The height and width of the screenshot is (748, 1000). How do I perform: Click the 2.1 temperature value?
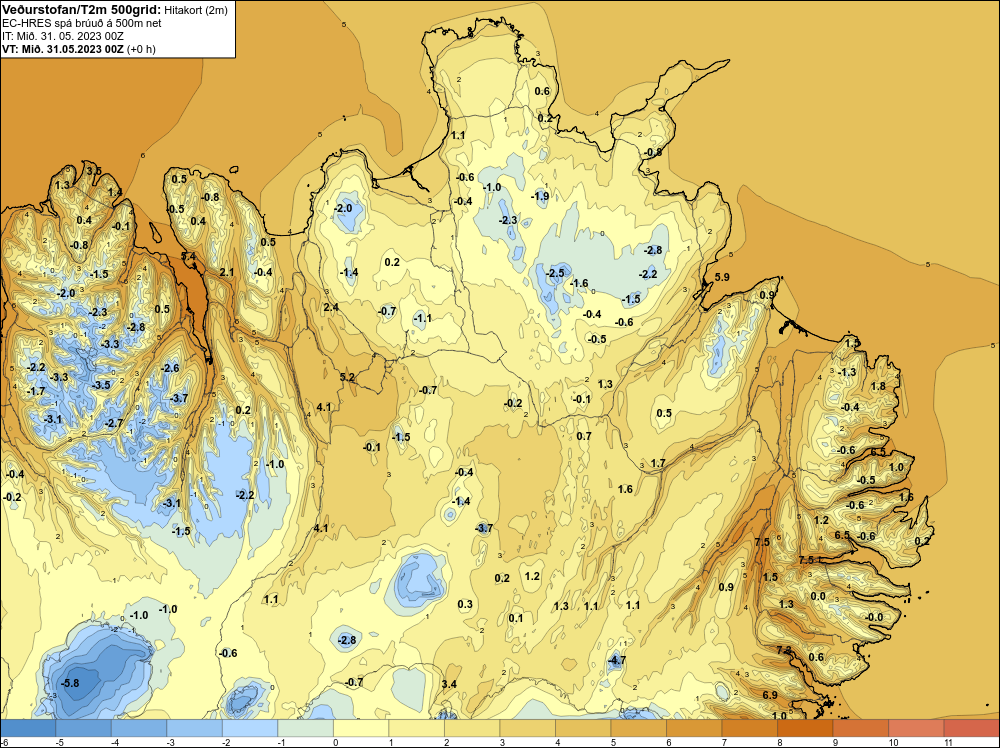pyautogui.click(x=227, y=272)
